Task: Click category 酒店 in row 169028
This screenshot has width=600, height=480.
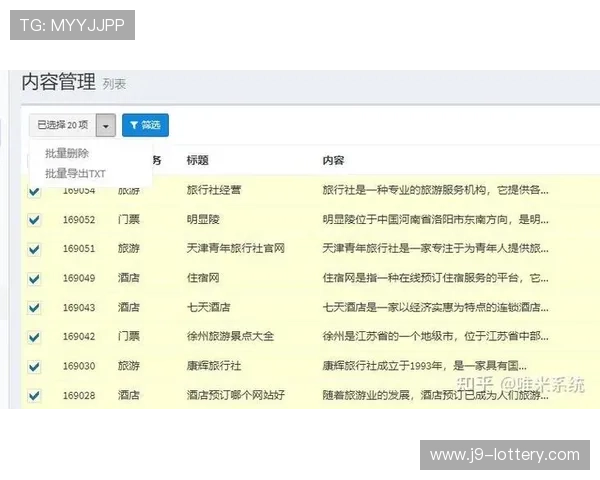Action: (129, 395)
